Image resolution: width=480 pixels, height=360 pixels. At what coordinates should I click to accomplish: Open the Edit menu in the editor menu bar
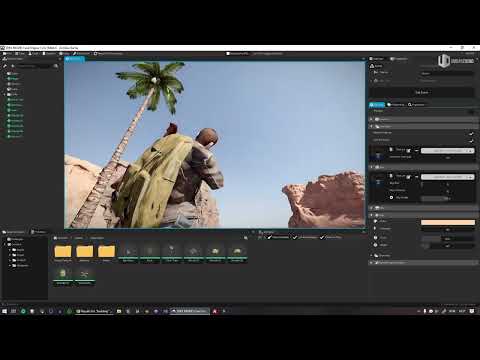click(21, 53)
